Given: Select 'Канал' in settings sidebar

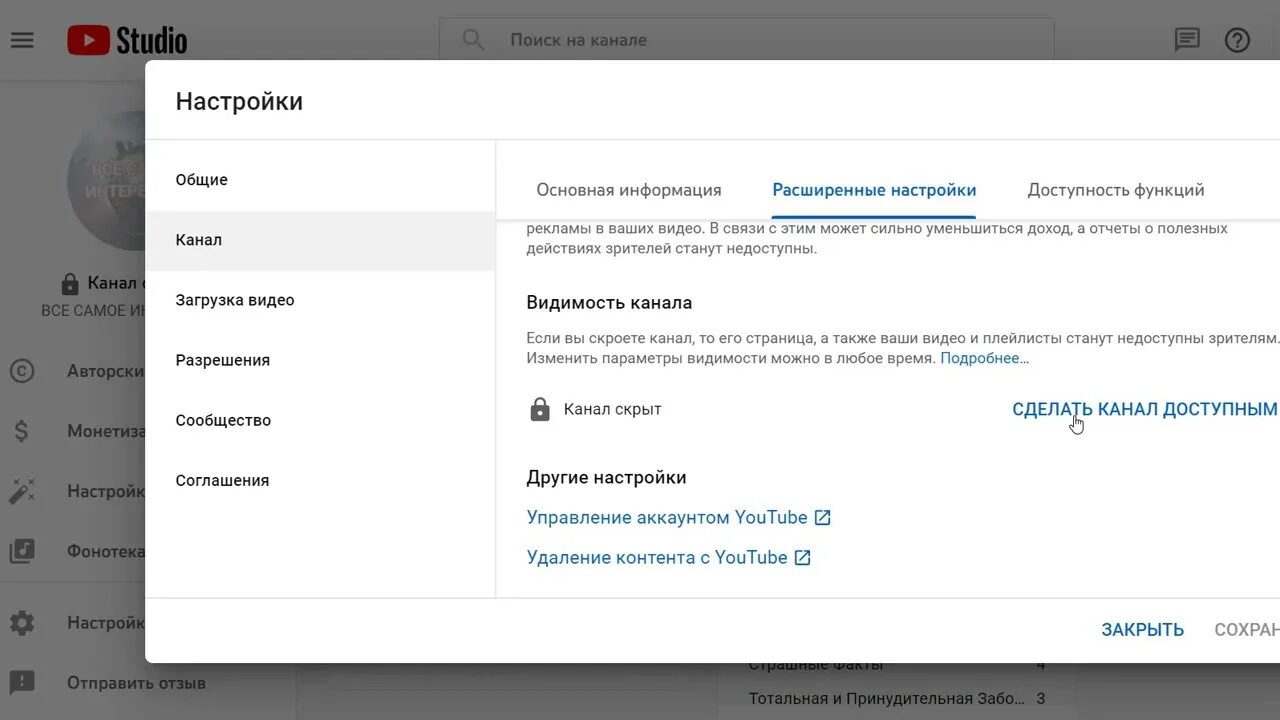Looking at the screenshot, I should click(x=320, y=240).
